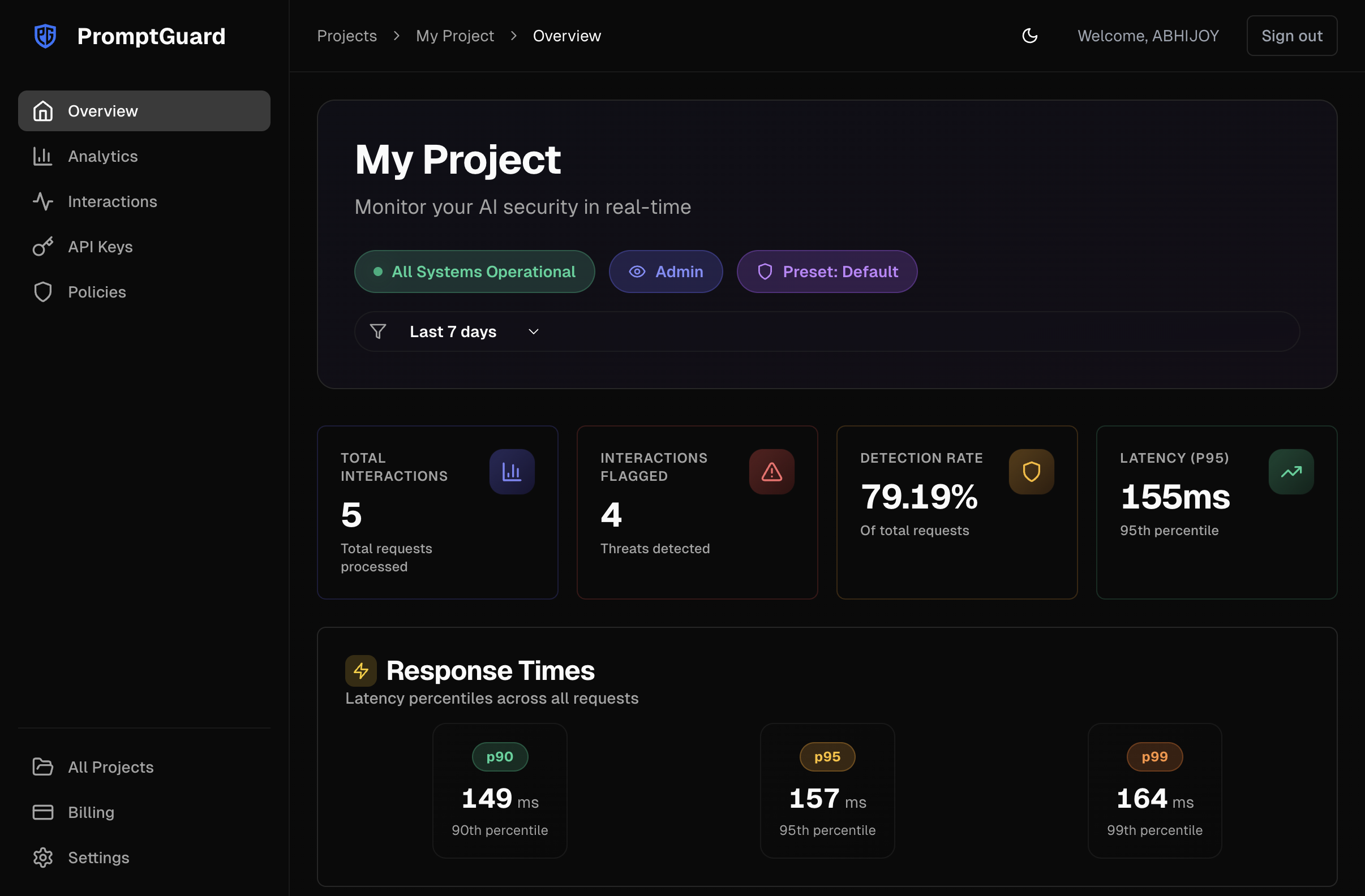Screen dimensions: 1365x896
Task: Click the Preset: Default badge
Action: (826, 272)
